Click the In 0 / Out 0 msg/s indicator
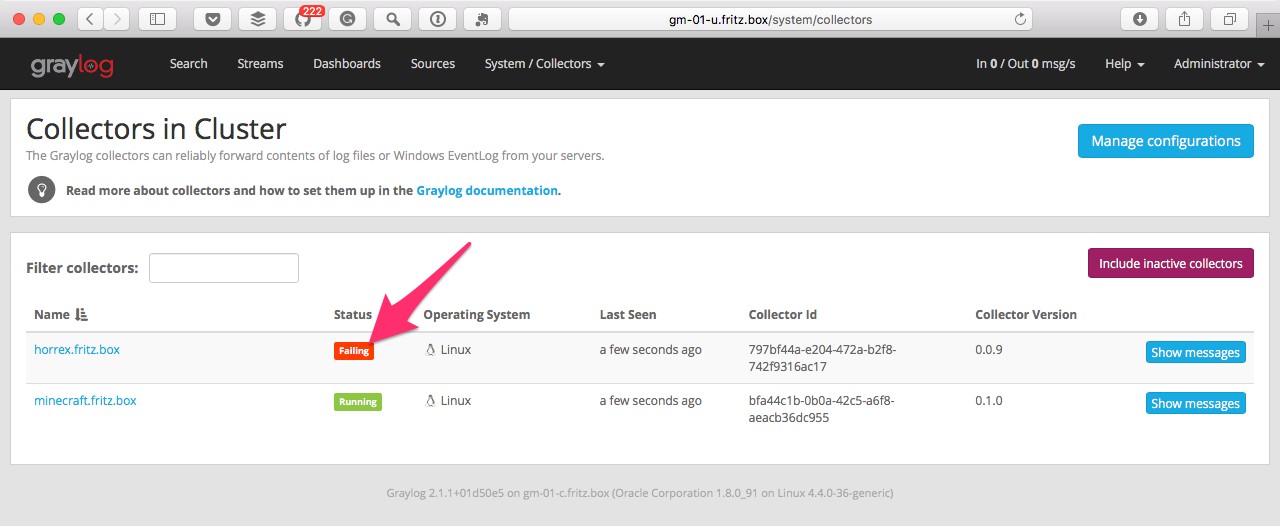 pyautogui.click(x=1026, y=64)
